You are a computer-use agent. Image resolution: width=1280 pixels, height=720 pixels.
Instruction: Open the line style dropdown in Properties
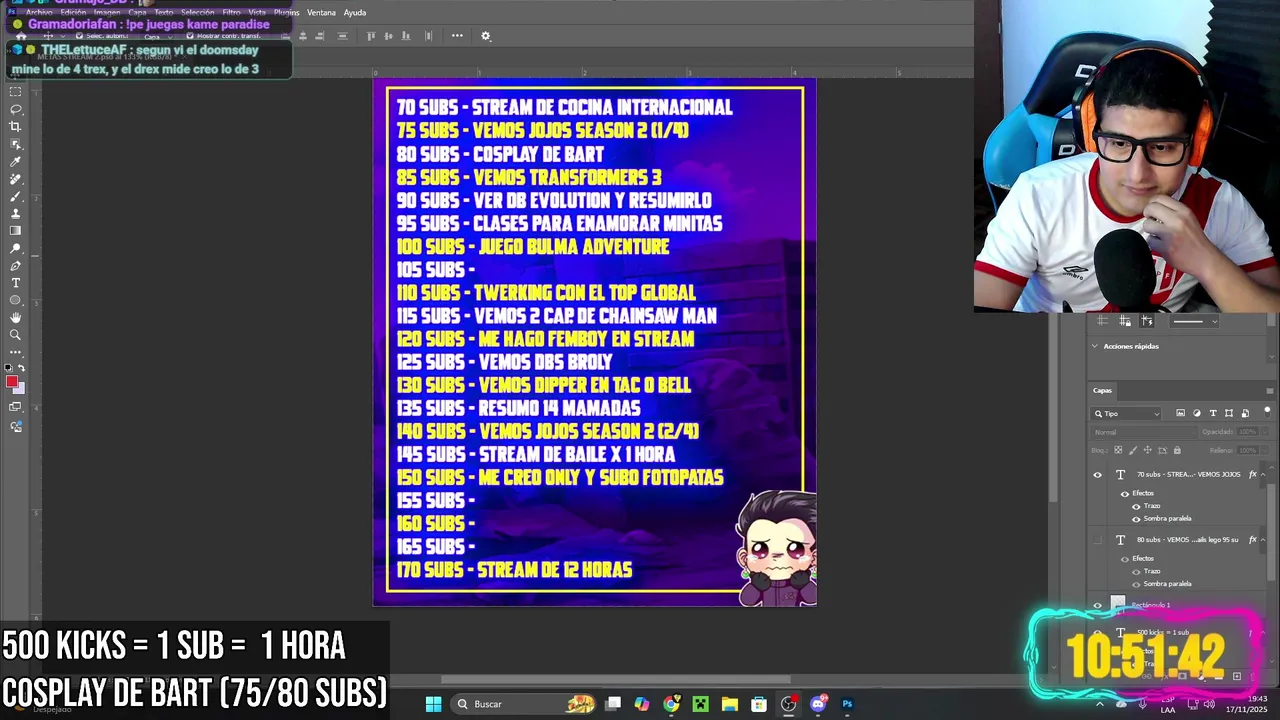point(1195,321)
